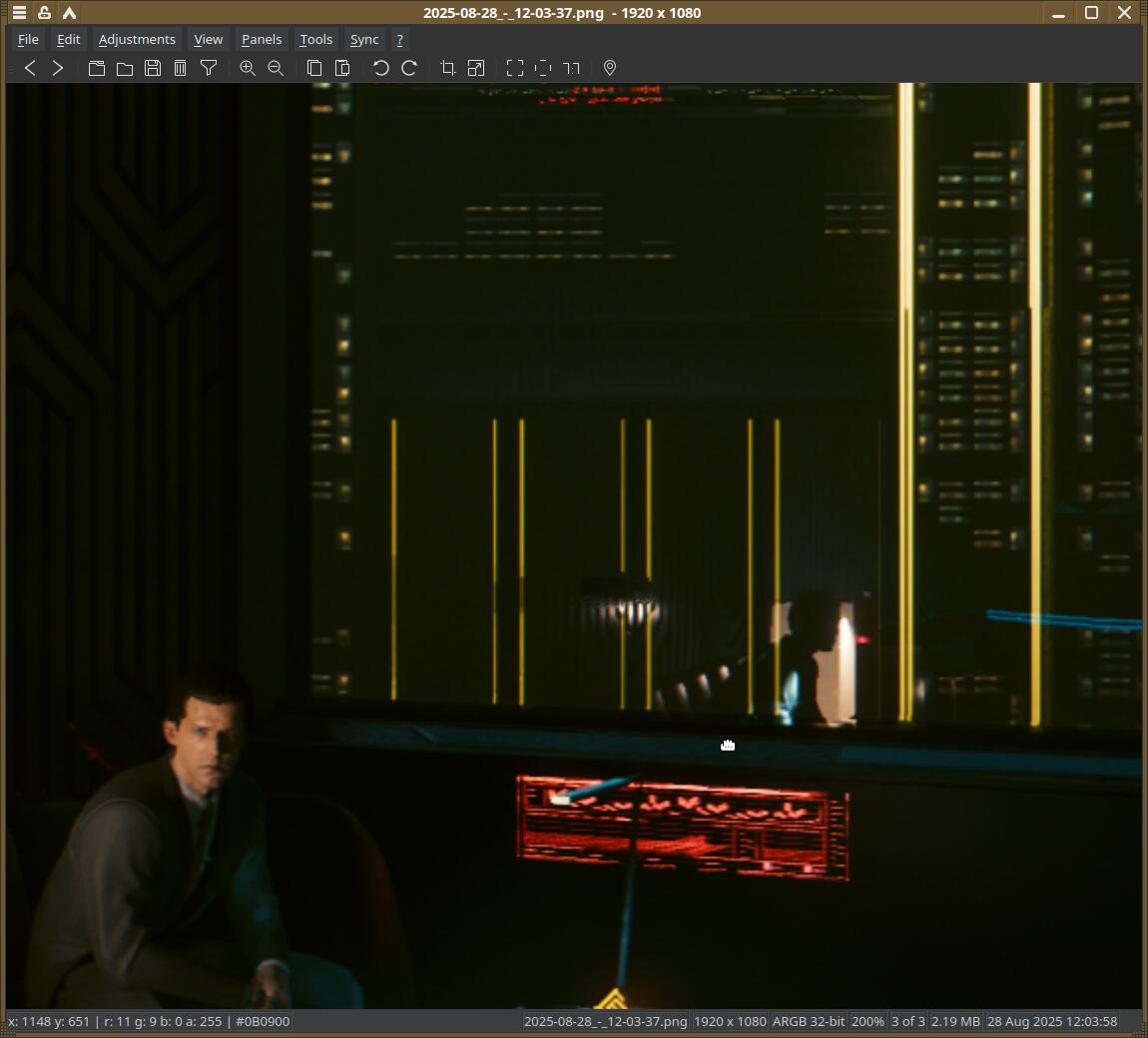Open the Adjustments menu
Image resolution: width=1148 pixels, height=1038 pixels.
(x=137, y=40)
